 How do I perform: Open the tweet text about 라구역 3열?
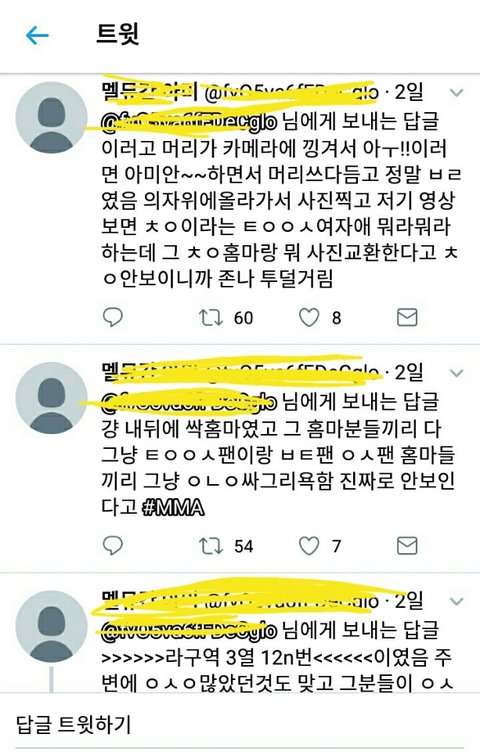(277, 670)
